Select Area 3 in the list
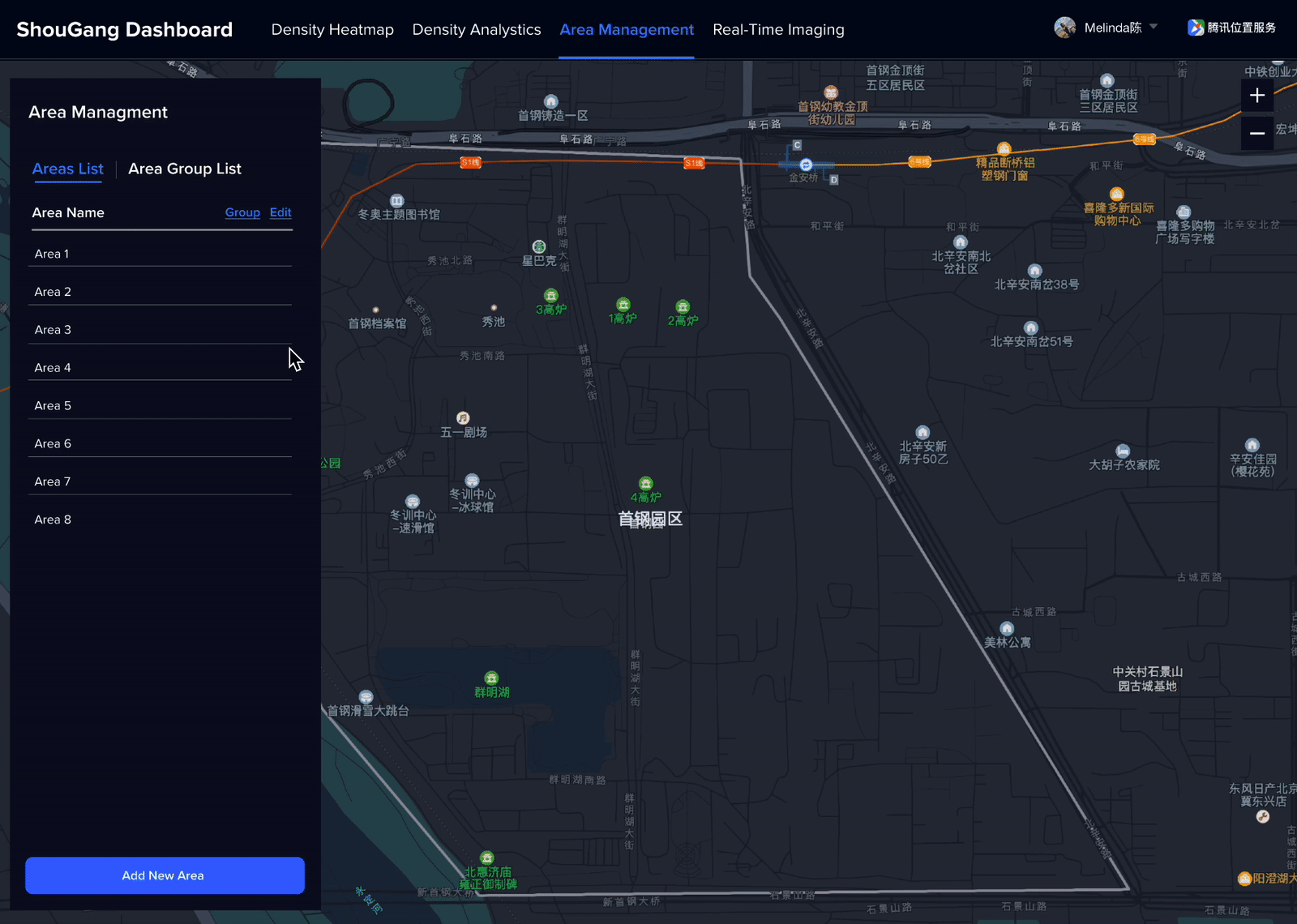Image resolution: width=1297 pixels, height=924 pixels. [x=54, y=330]
